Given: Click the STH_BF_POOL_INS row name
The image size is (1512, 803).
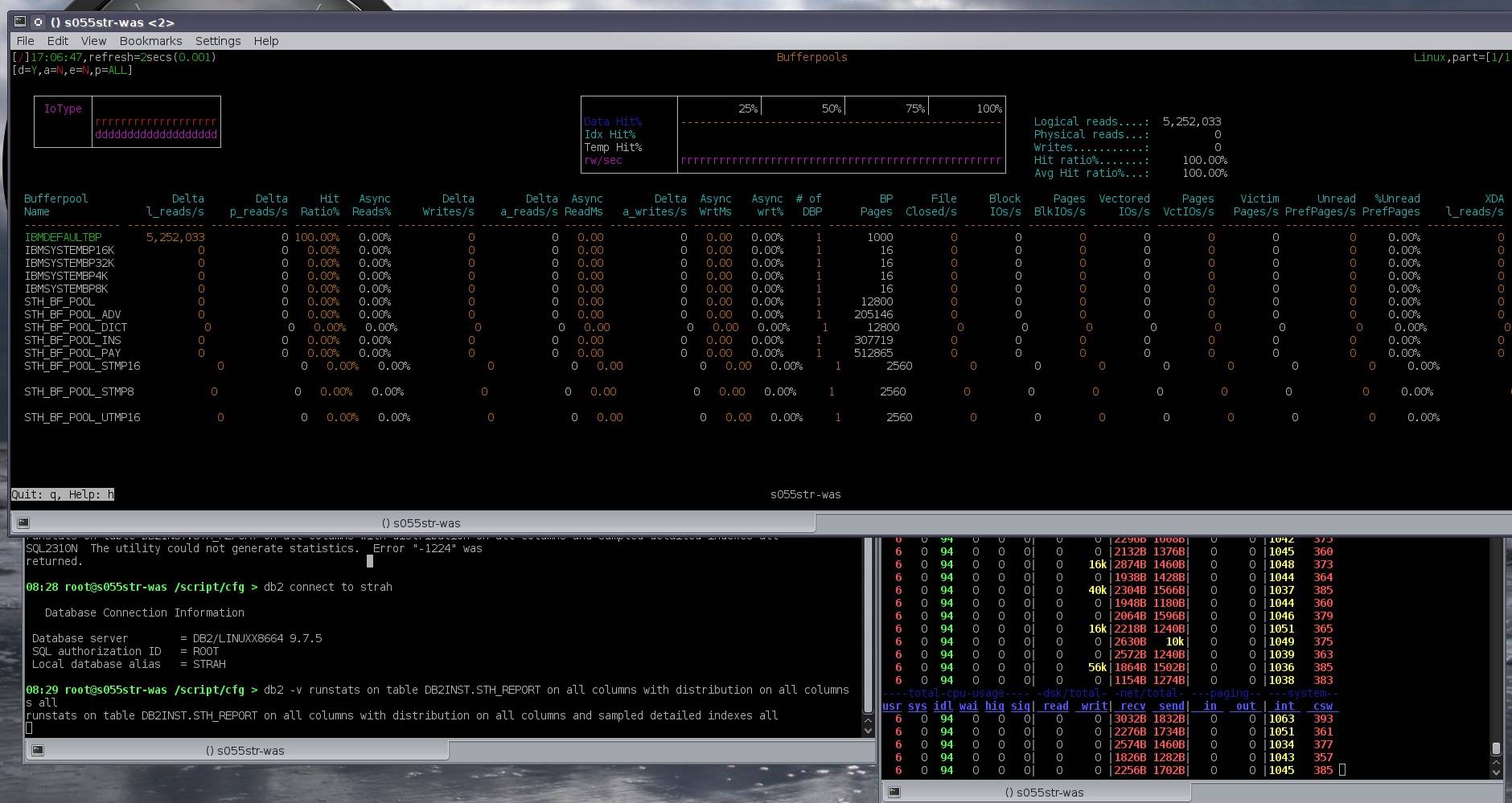Looking at the screenshot, I should coord(72,340).
